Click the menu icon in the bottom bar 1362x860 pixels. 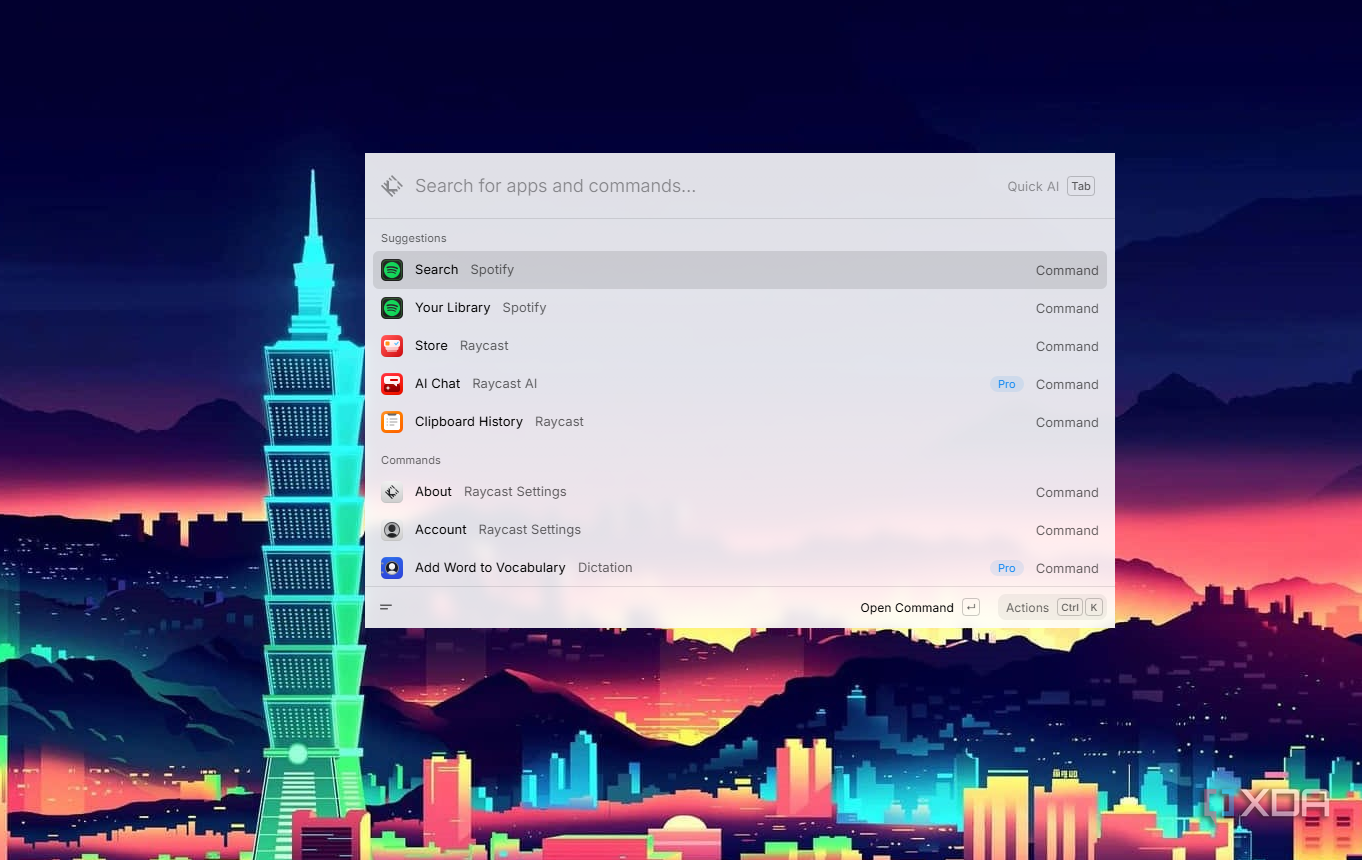[x=386, y=607]
